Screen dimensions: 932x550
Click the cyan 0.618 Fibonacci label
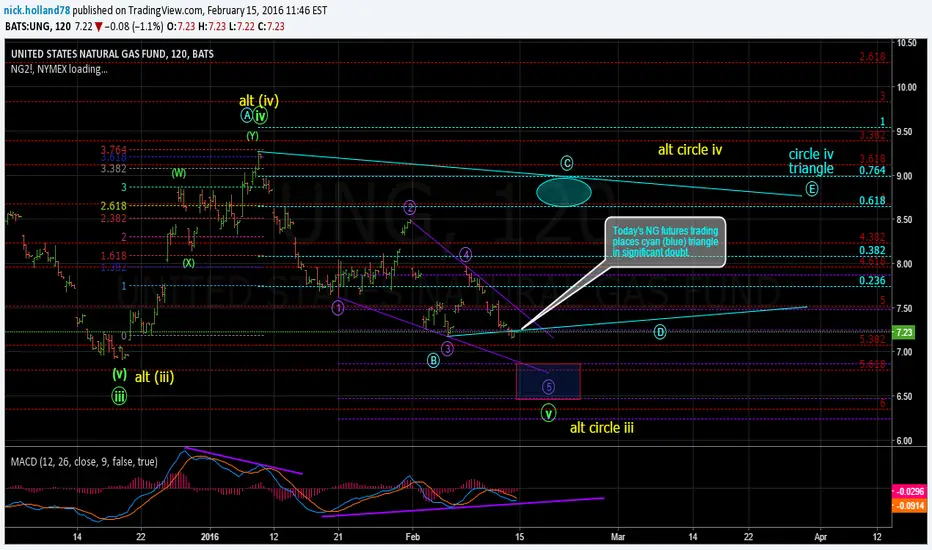point(872,201)
